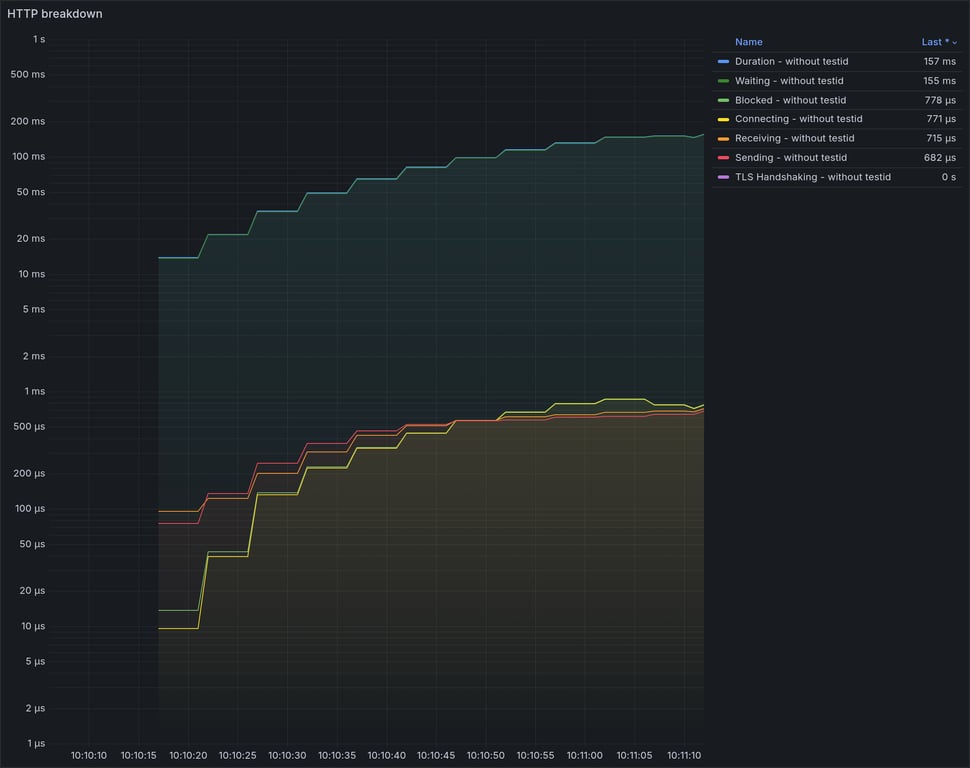Open color picker for Receiving orange swatch
The height and width of the screenshot is (768, 970).
(723, 139)
